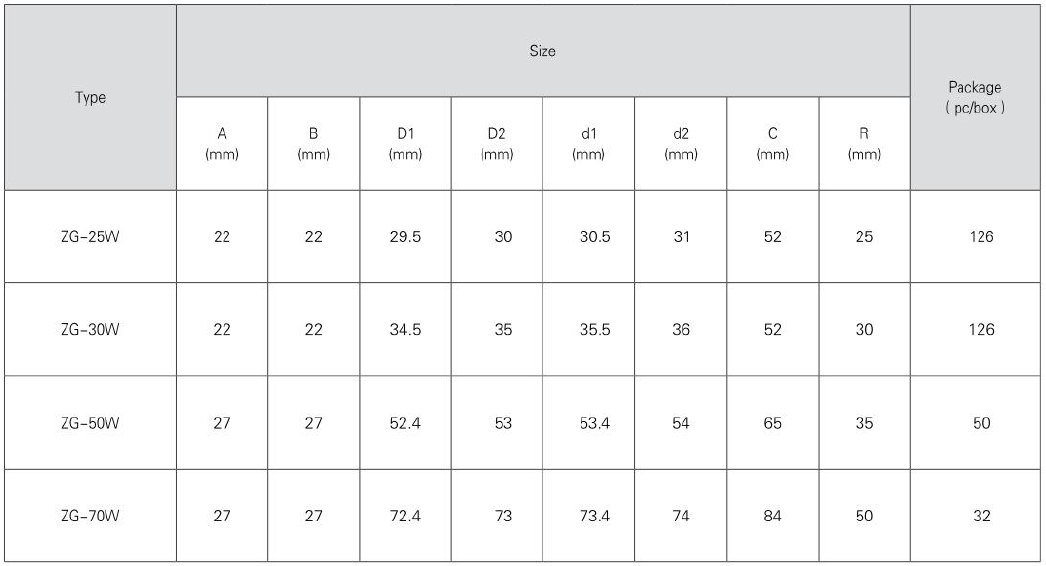
Task: Click the "d2 (mm)" column header
Action: 681,144
